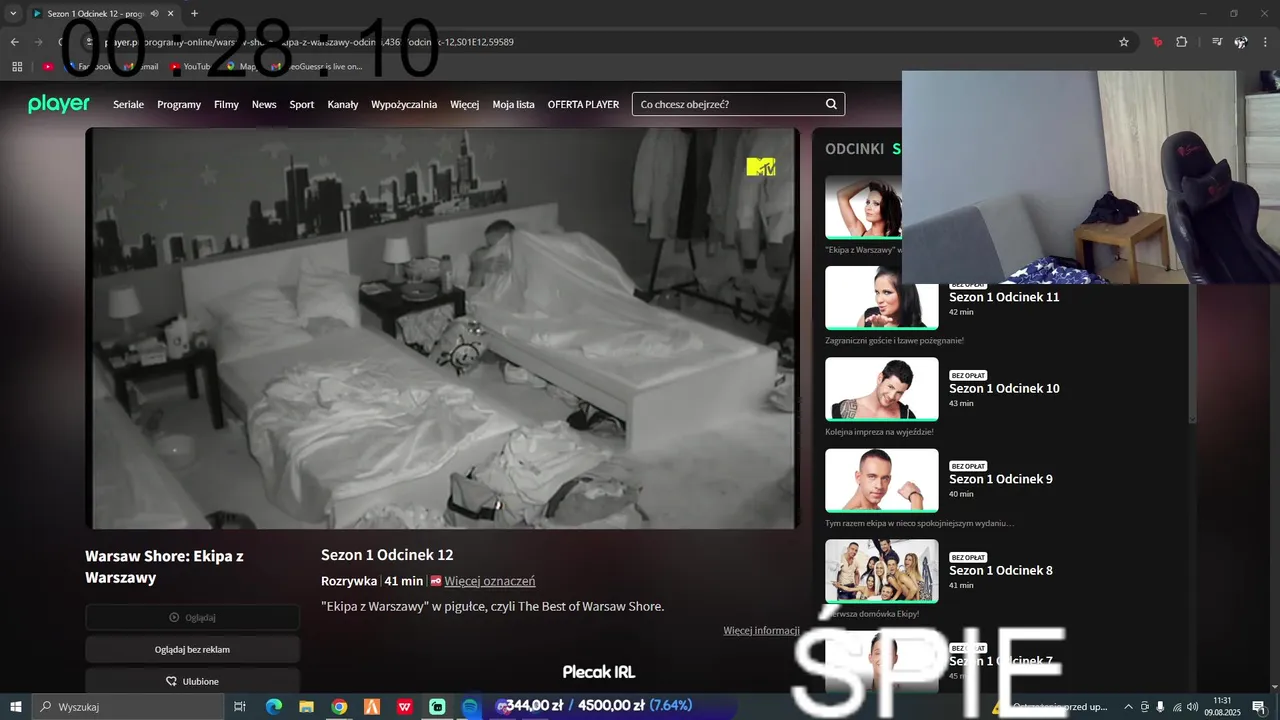Open Moja lista

point(513,104)
